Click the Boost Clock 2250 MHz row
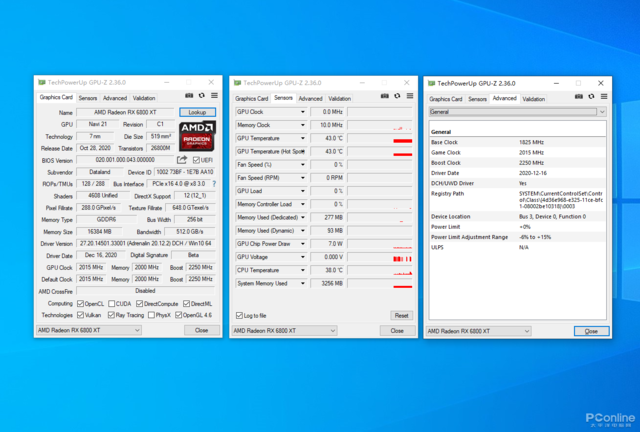Viewport: 640px width, 432px height. click(x=518, y=163)
